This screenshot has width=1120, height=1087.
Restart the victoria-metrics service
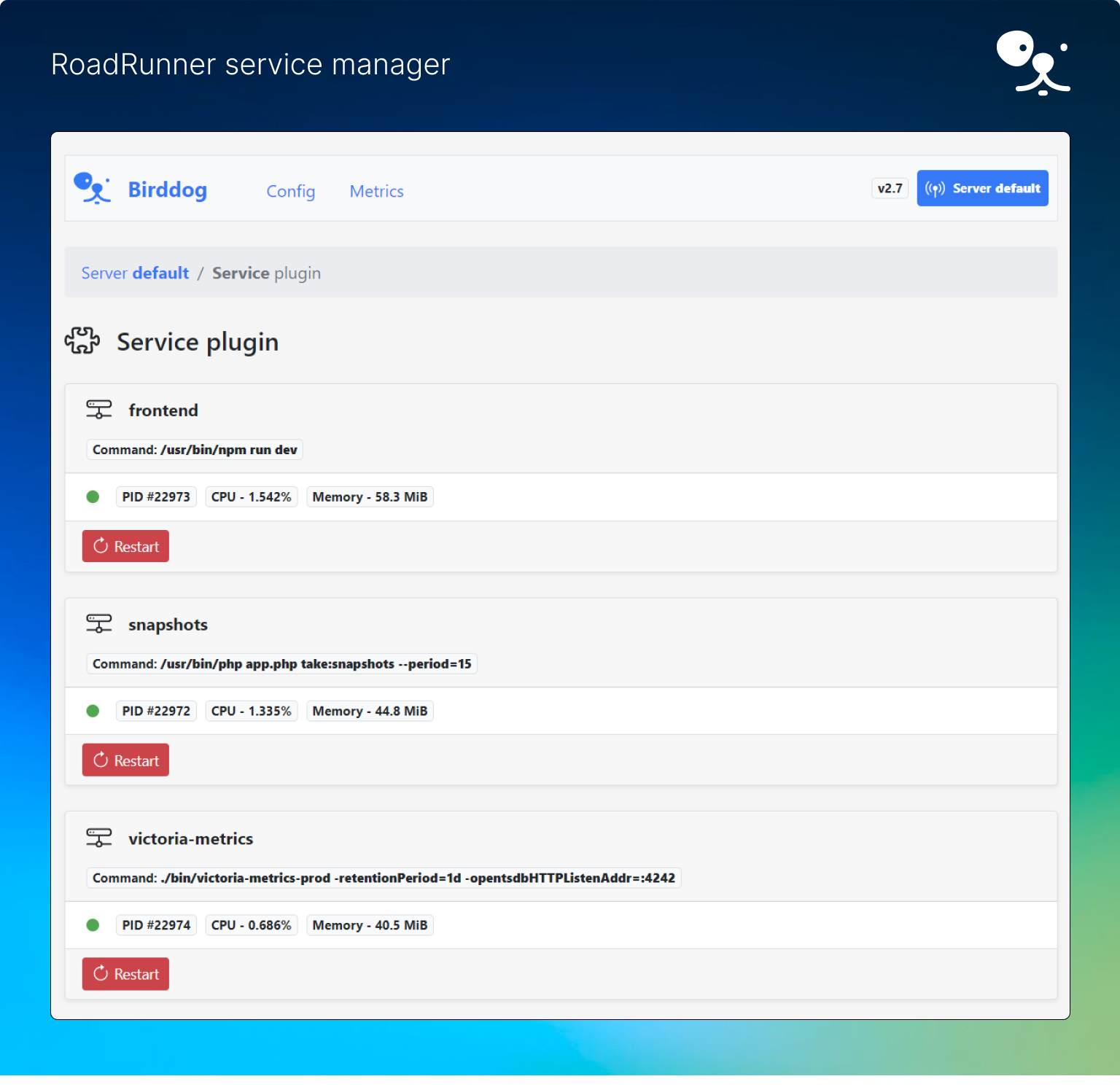coord(125,973)
